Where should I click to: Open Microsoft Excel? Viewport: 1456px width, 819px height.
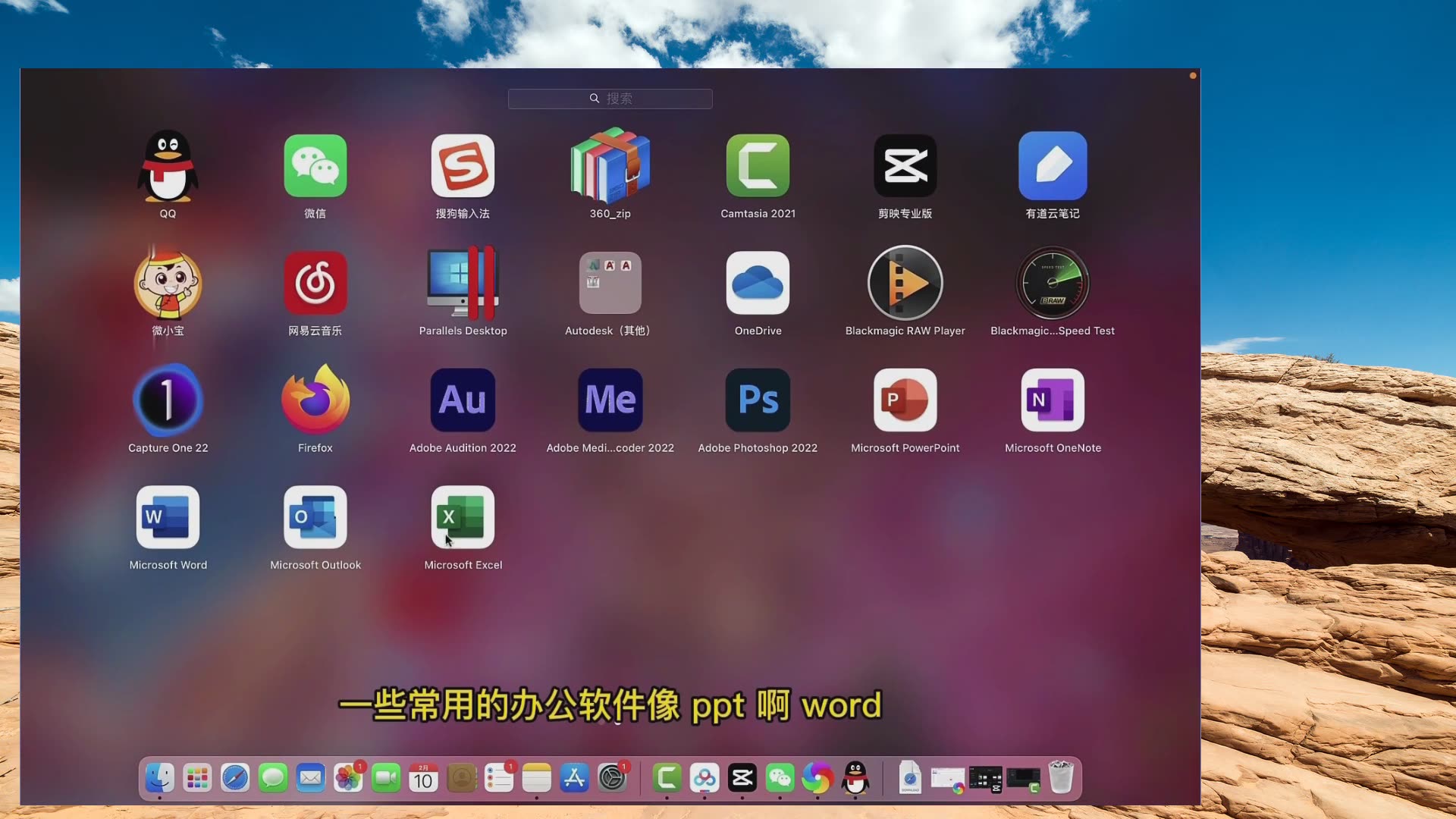coord(462,516)
